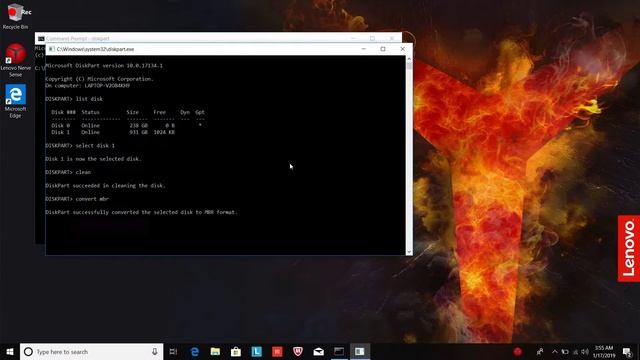Screen dimensions: 640x360
Task: Click 'DiskPart succeeded in cleaning the disk.'
Action: (x=105, y=185)
